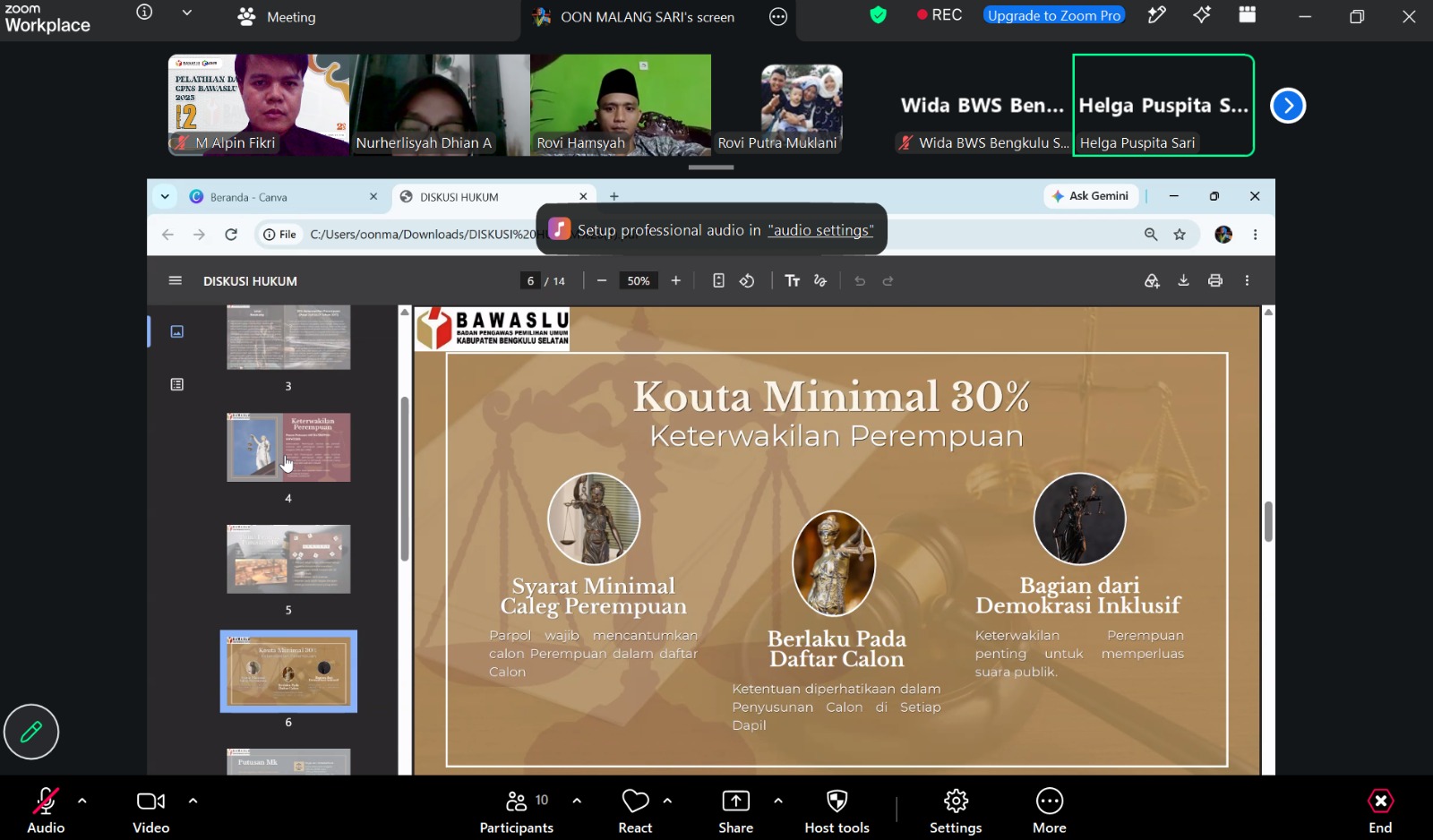The width and height of the screenshot is (1433, 840).
Task: Select Helga Puspita Sari's tile
Action: point(1163,105)
